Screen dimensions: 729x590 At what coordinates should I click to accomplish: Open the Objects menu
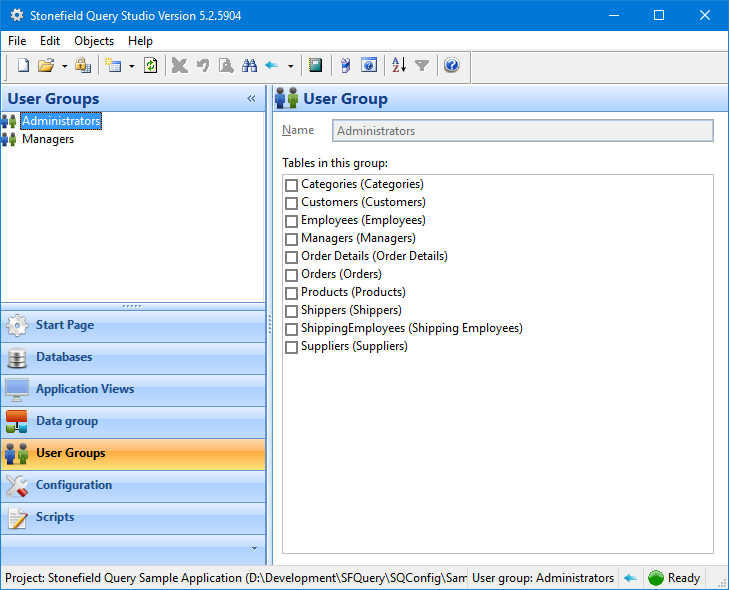click(94, 41)
